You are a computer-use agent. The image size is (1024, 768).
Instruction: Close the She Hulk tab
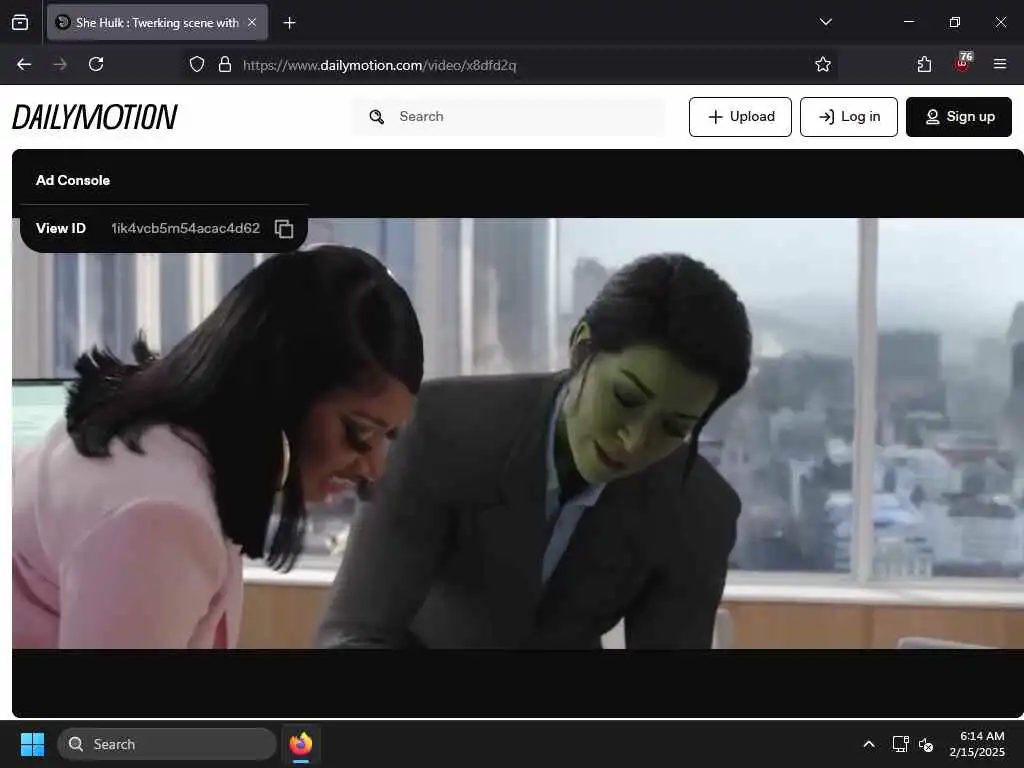click(x=252, y=22)
